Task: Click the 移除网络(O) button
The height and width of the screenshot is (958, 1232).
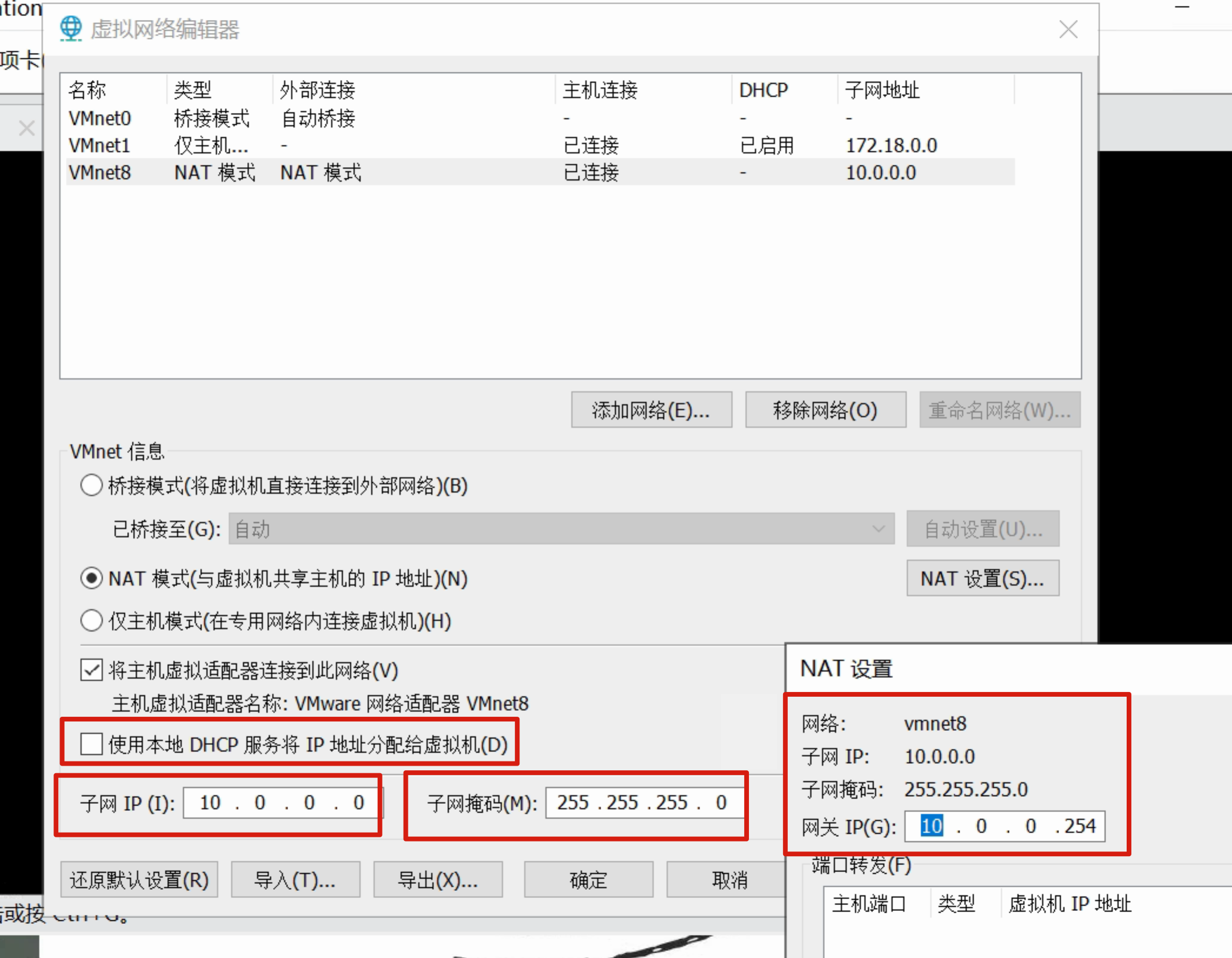Action: 825,410
